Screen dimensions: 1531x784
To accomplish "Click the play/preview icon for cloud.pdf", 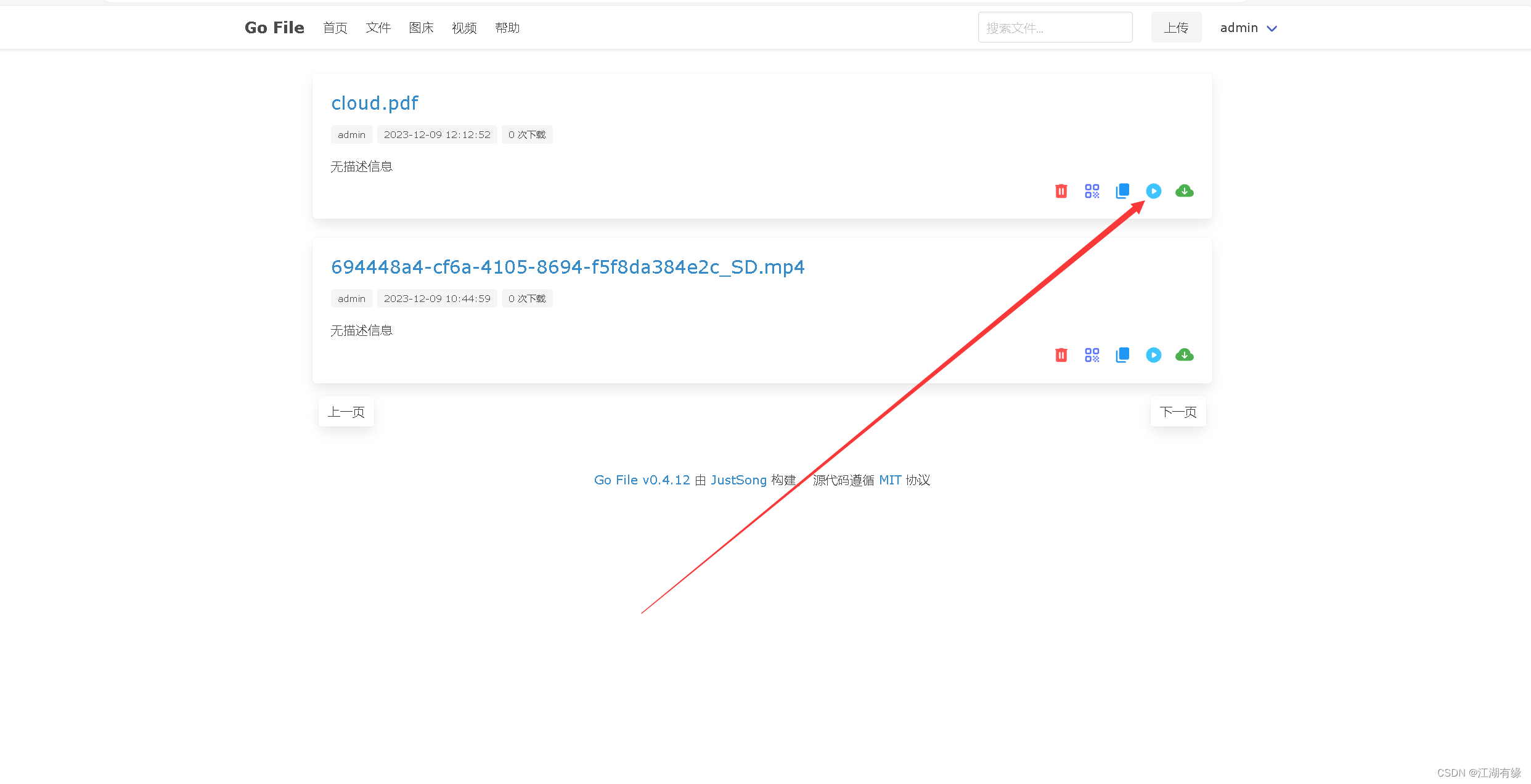I will point(1153,191).
